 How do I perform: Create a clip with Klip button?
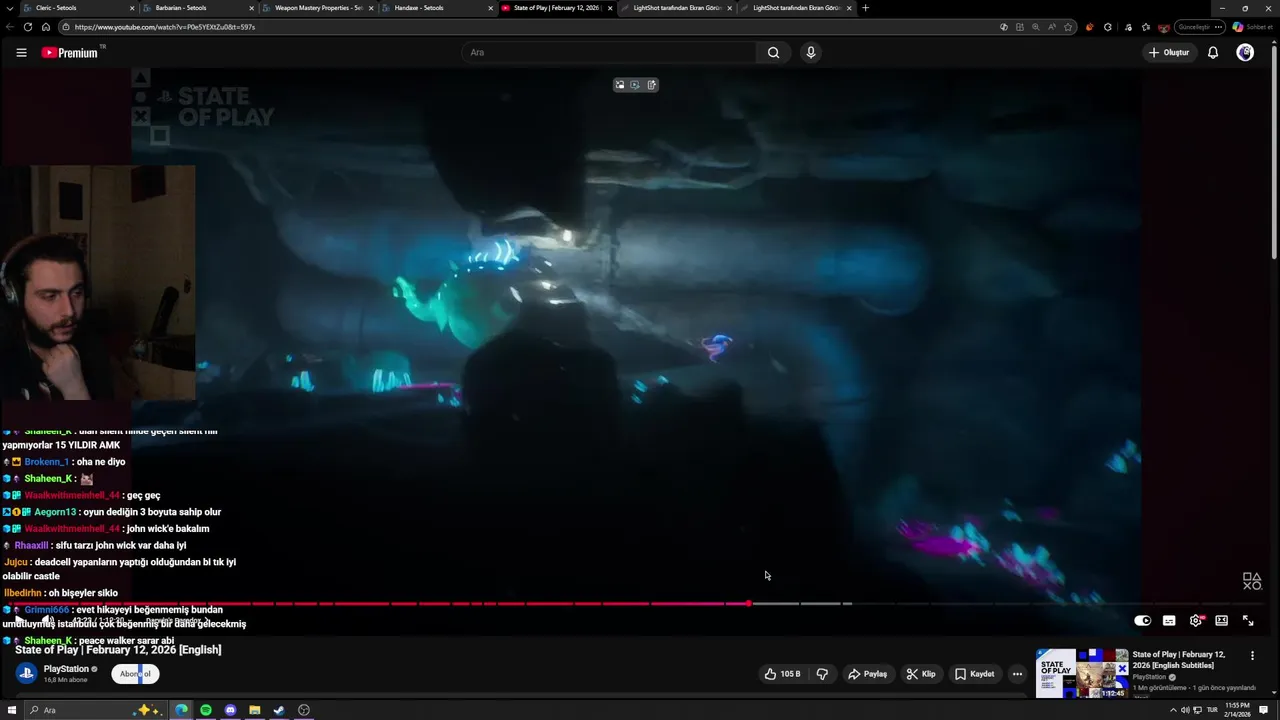pos(921,674)
